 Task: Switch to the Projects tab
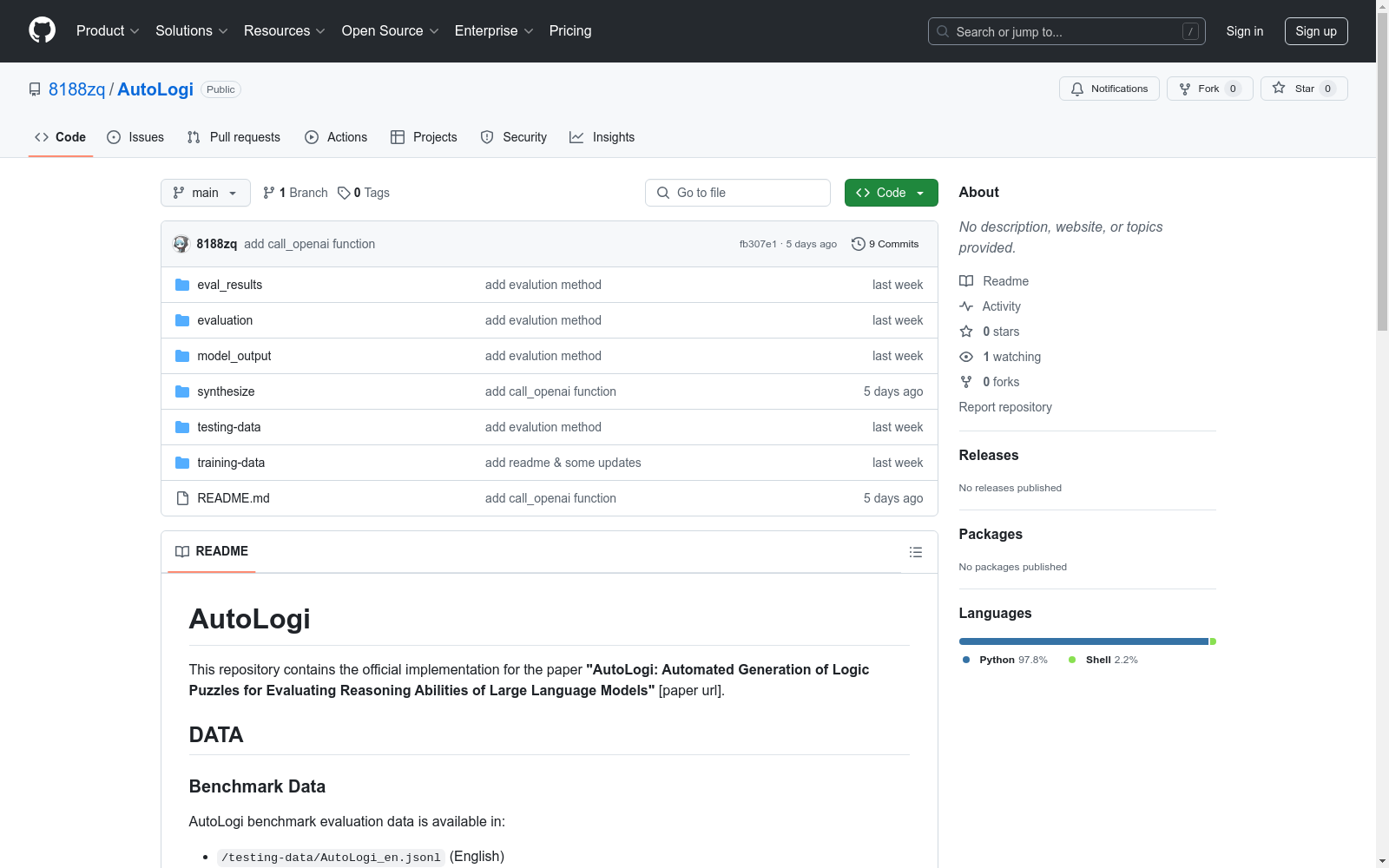pos(424,137)
